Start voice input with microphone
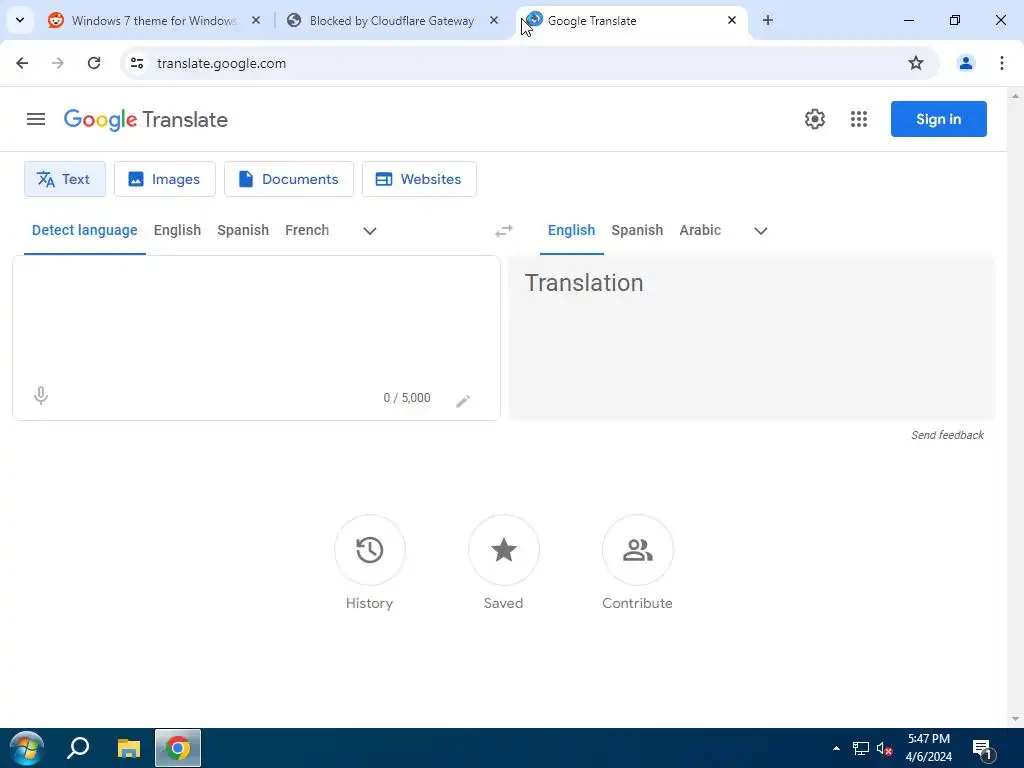The width and height of the screenshot is (1024, 768). tap(40, 396)
